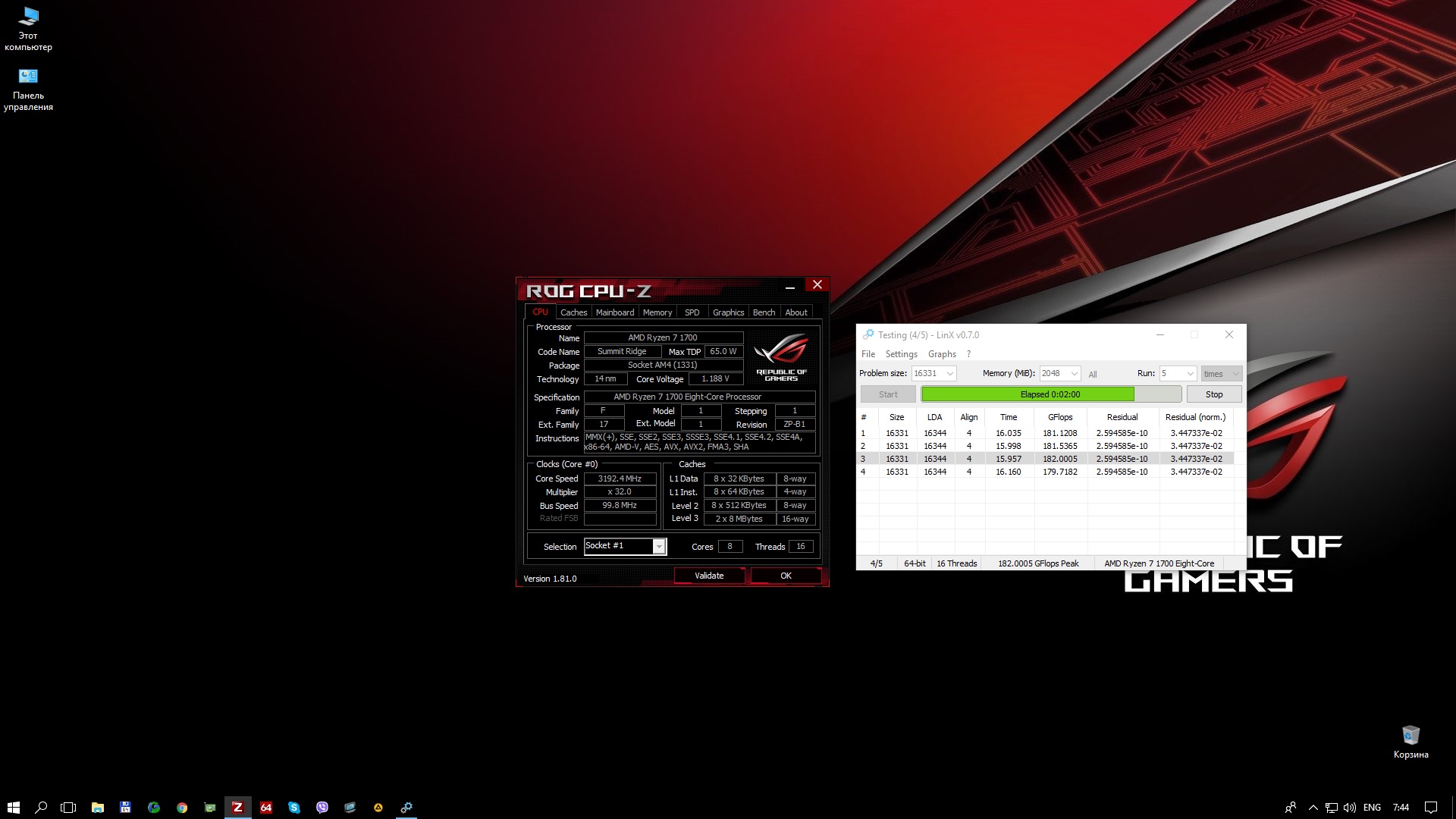Open File Explorer from the taskbar
Image resolution: width=1456 pixels, height=819 pixels.
pos(98,808)
